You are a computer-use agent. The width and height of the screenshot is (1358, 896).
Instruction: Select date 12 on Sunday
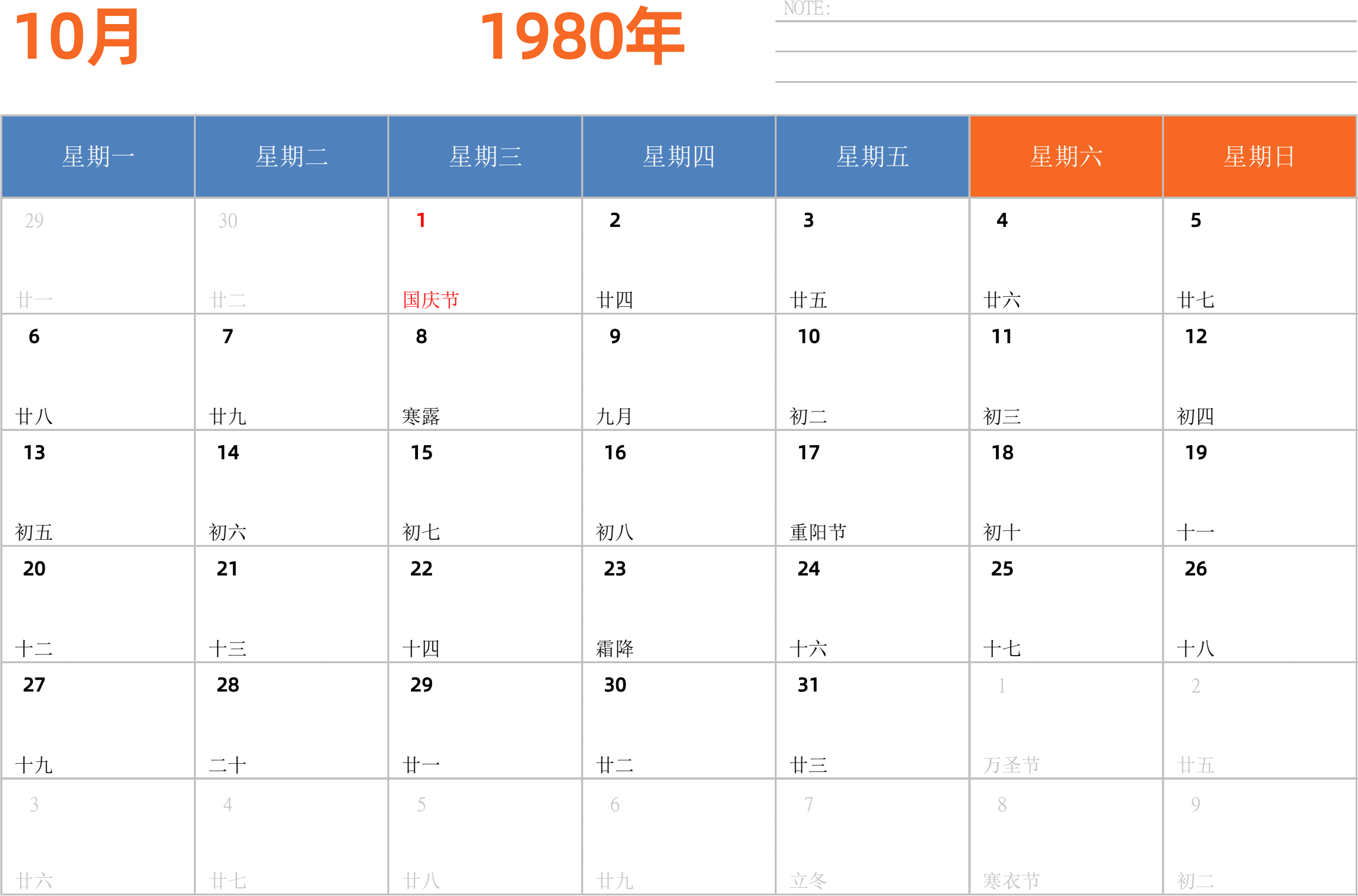pyautogui.click(x=1196, y=336)
